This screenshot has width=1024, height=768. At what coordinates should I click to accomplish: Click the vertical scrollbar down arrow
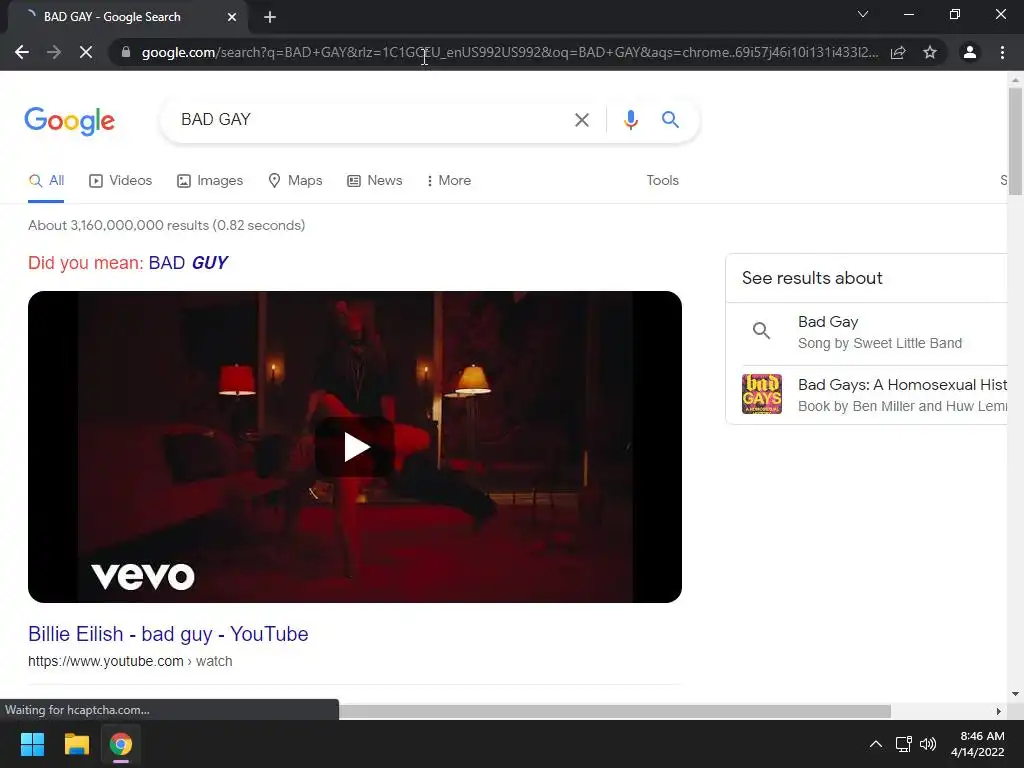coord(1015,694)
